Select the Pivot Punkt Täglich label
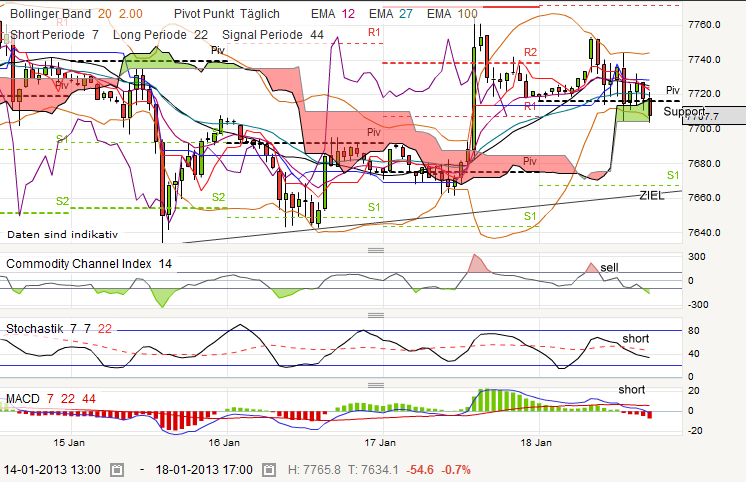This screenshot has width=746, height=482. click(x=227, y=14)
